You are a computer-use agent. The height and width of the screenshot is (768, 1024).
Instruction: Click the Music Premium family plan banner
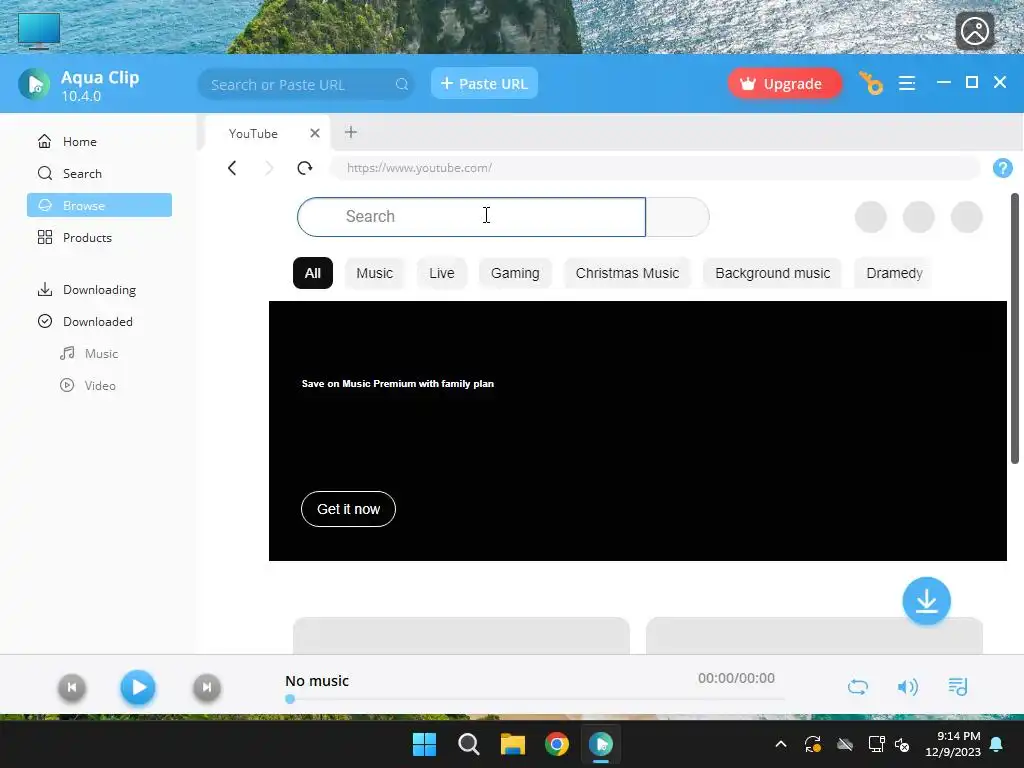[637, 430]
